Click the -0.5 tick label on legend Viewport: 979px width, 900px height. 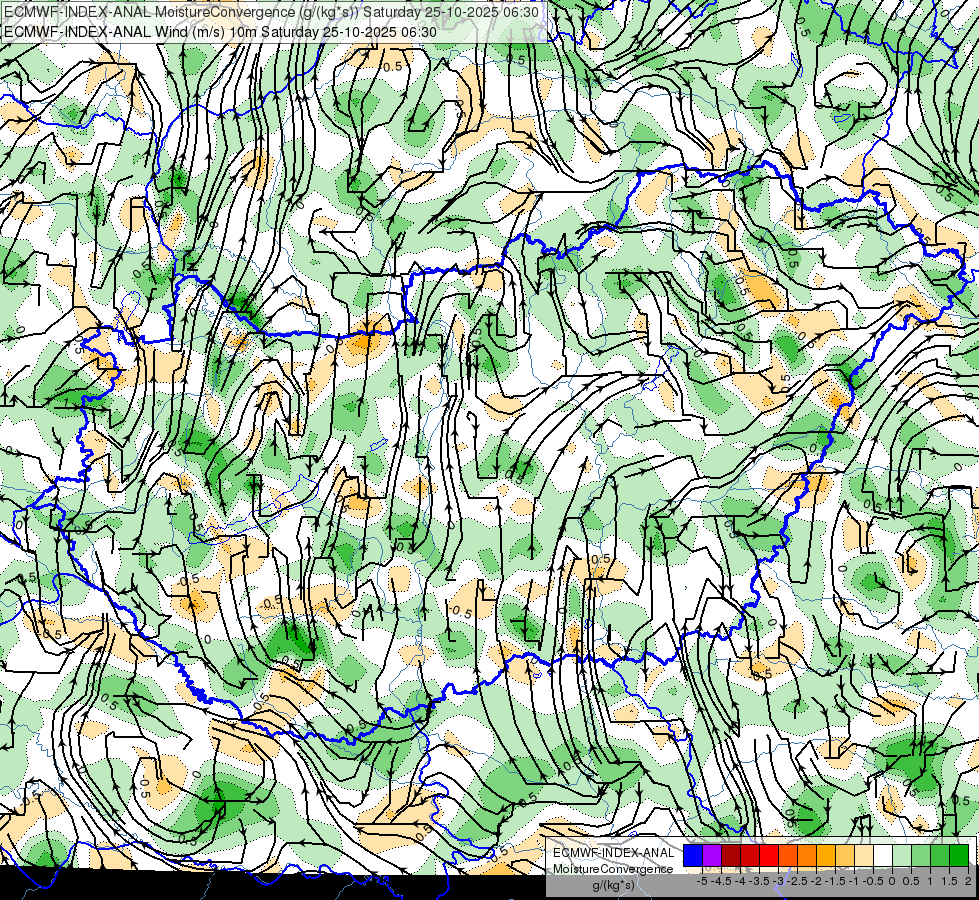(873, 881)
